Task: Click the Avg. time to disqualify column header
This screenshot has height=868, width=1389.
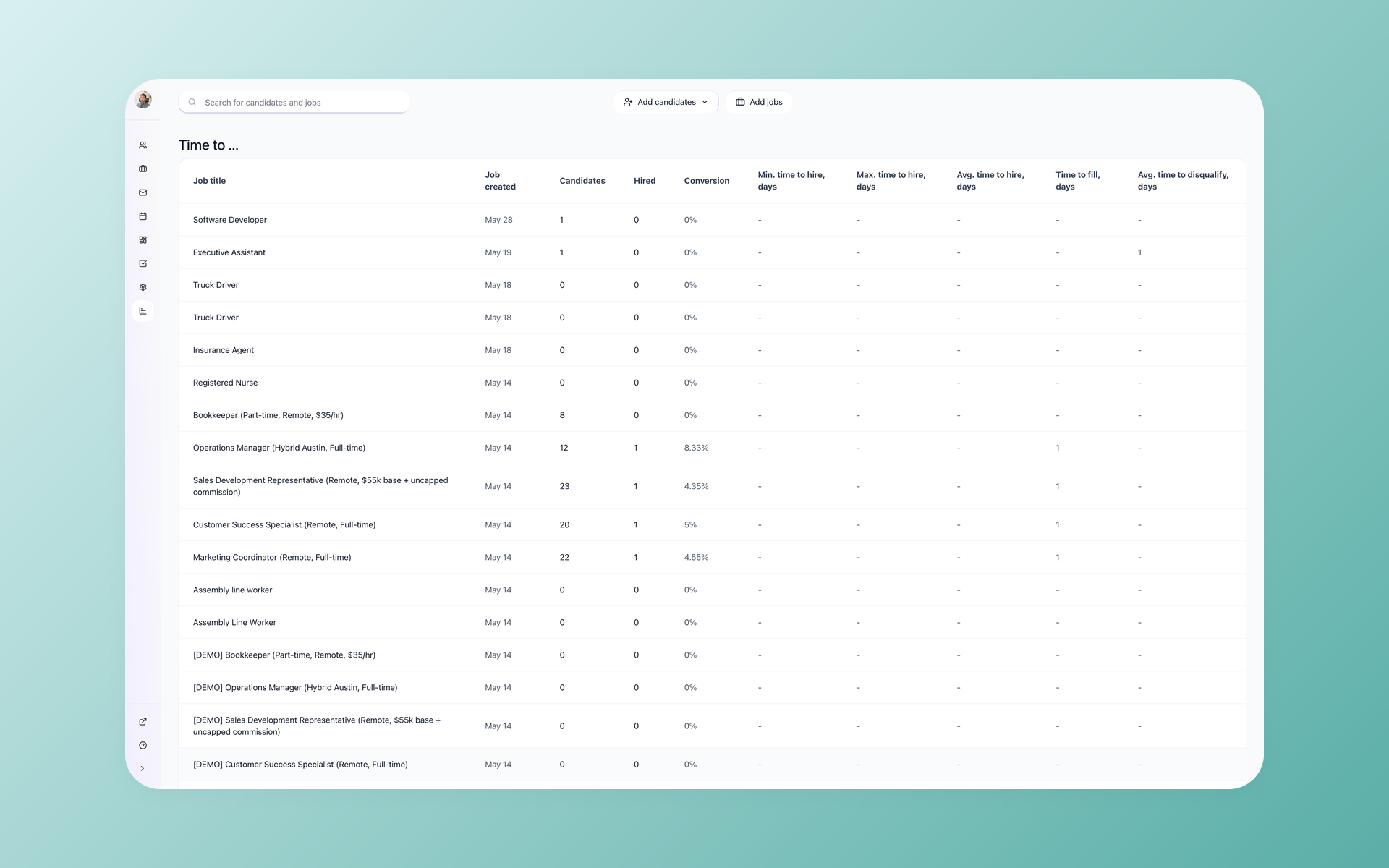Action: tap(1183, 181)
